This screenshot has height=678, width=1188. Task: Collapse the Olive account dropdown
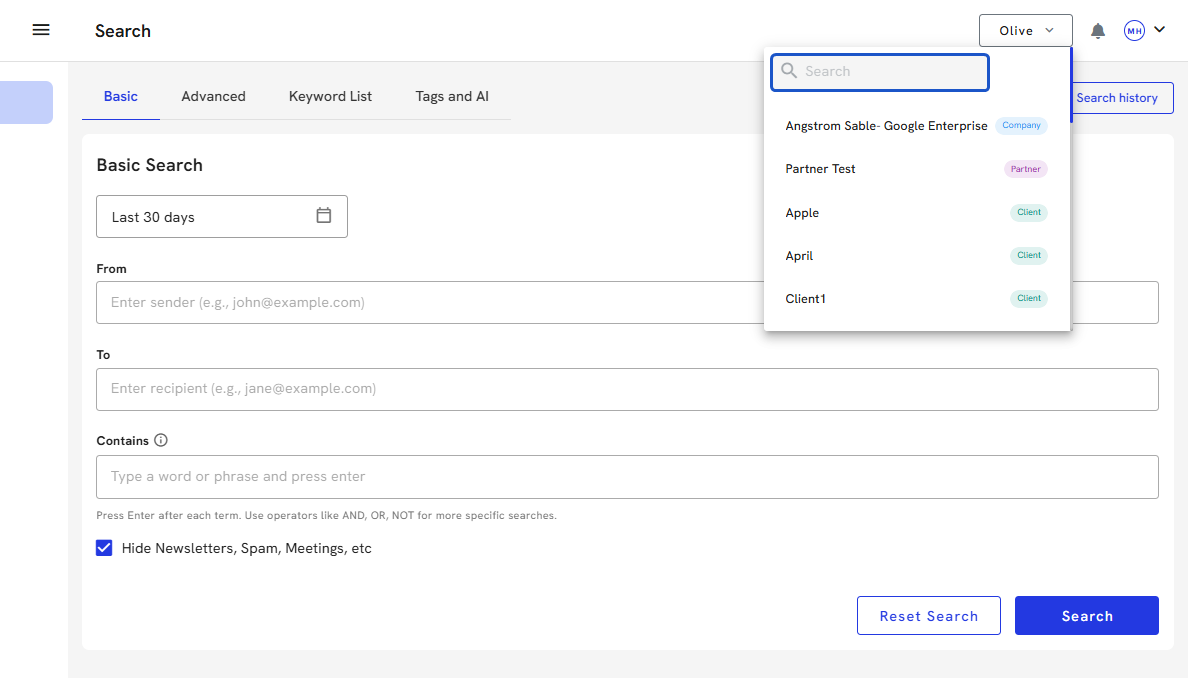tap(1025, 31)
